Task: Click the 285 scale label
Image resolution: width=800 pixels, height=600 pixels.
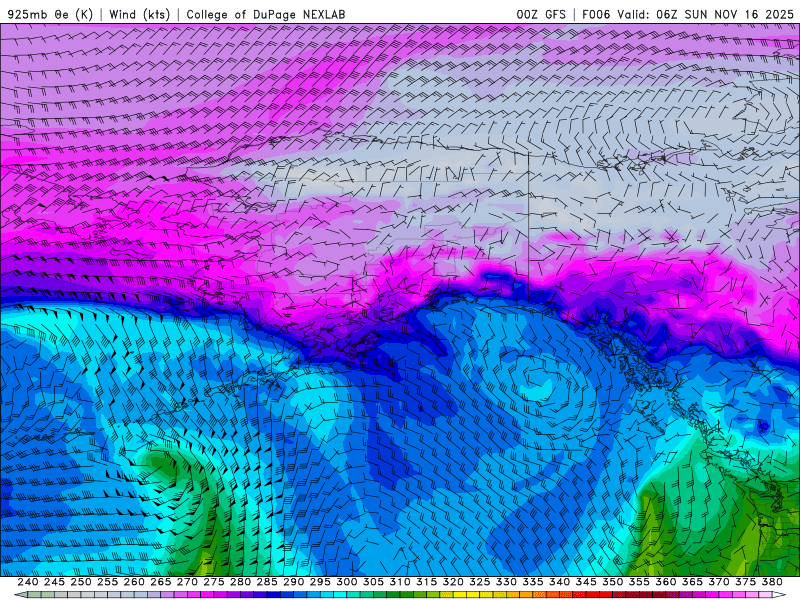Action: click(267, 582)
